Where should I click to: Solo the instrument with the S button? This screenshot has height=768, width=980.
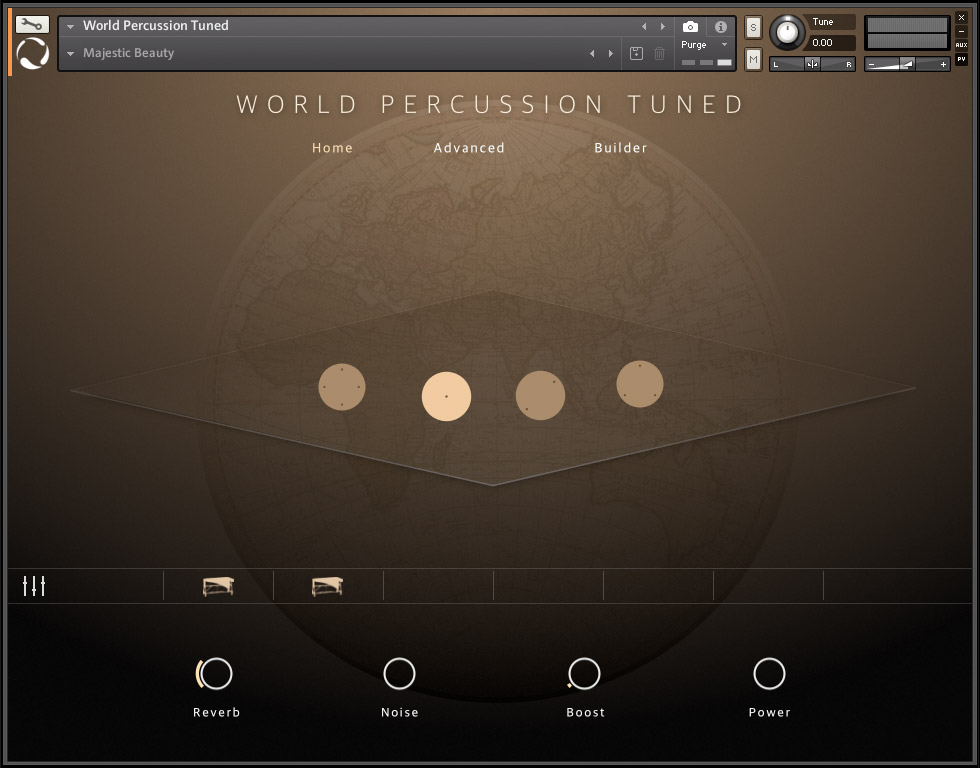tap(752, 27)
